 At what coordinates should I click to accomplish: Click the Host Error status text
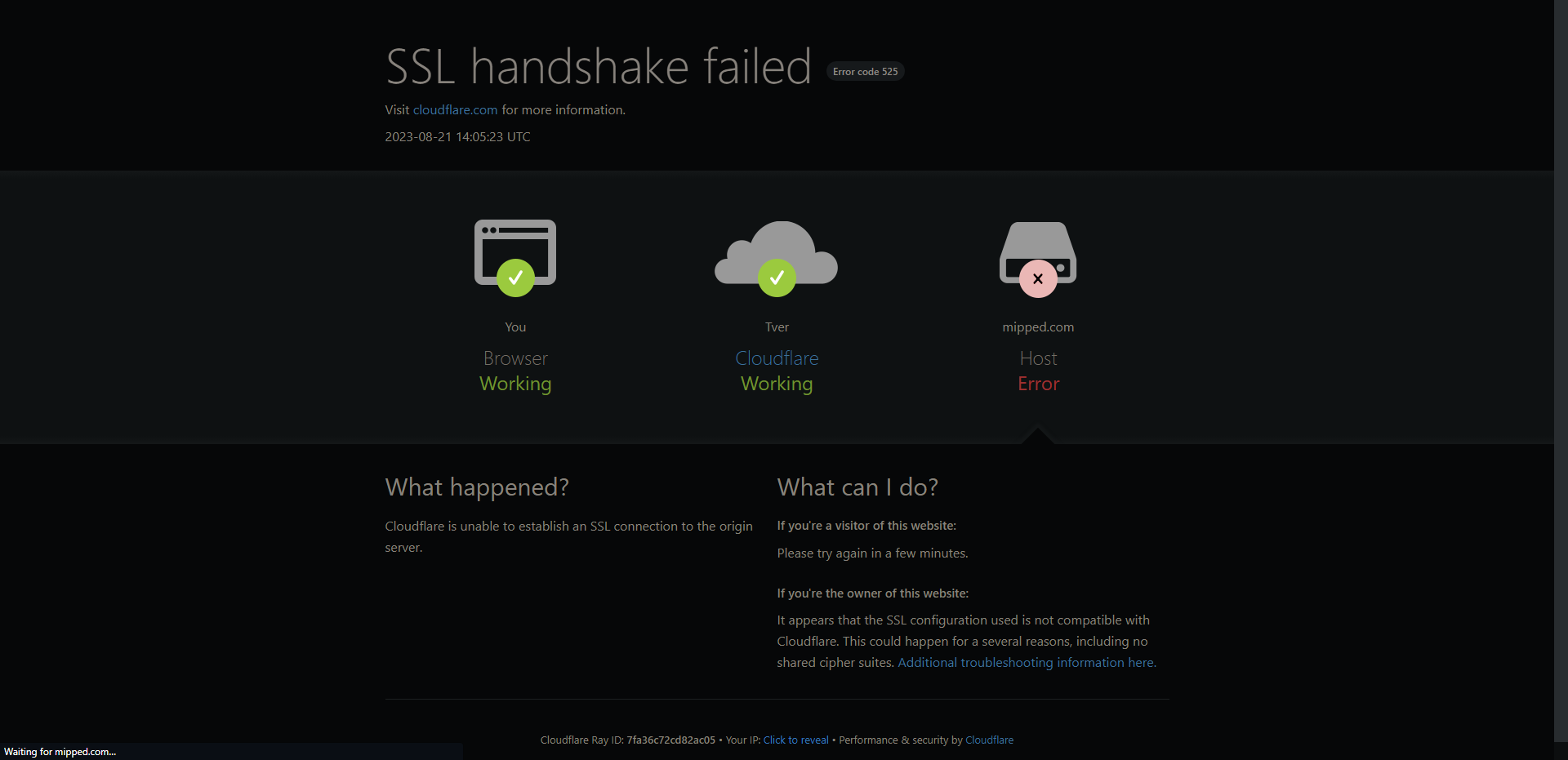coord(1038,371)
